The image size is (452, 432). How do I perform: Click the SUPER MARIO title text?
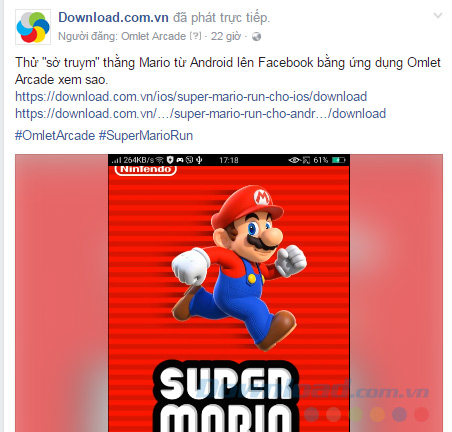pos(226,397)
